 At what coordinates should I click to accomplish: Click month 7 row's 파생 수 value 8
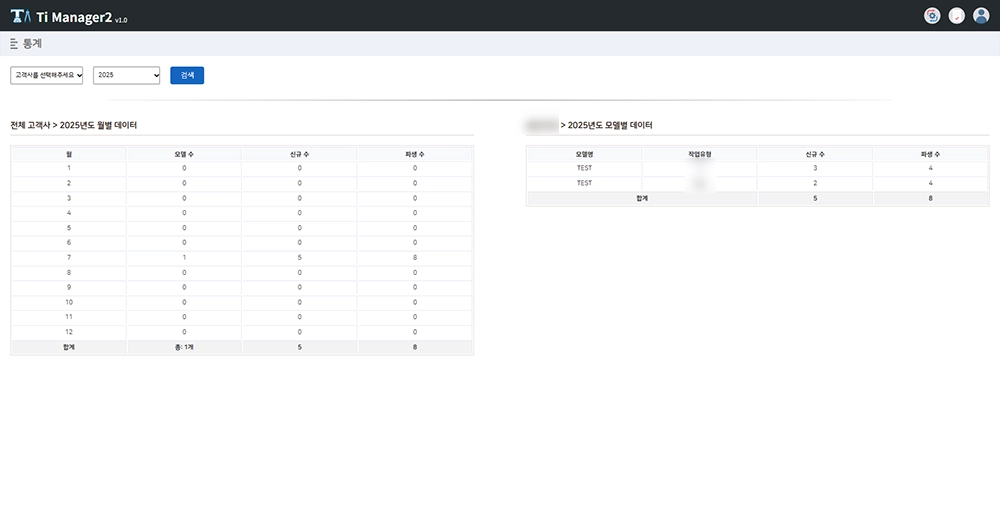coord(415,258)
